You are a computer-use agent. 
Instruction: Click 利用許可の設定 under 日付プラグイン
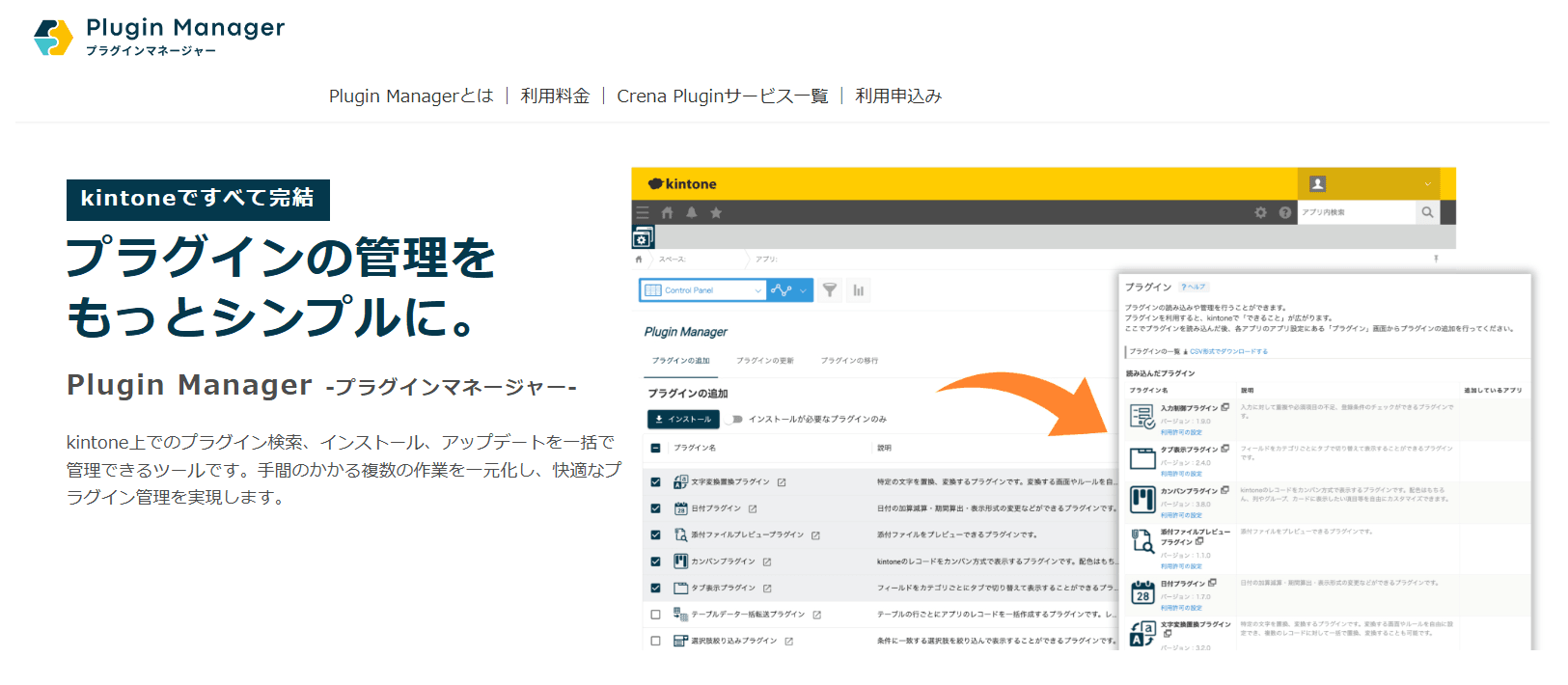[x=1181, y=608]
